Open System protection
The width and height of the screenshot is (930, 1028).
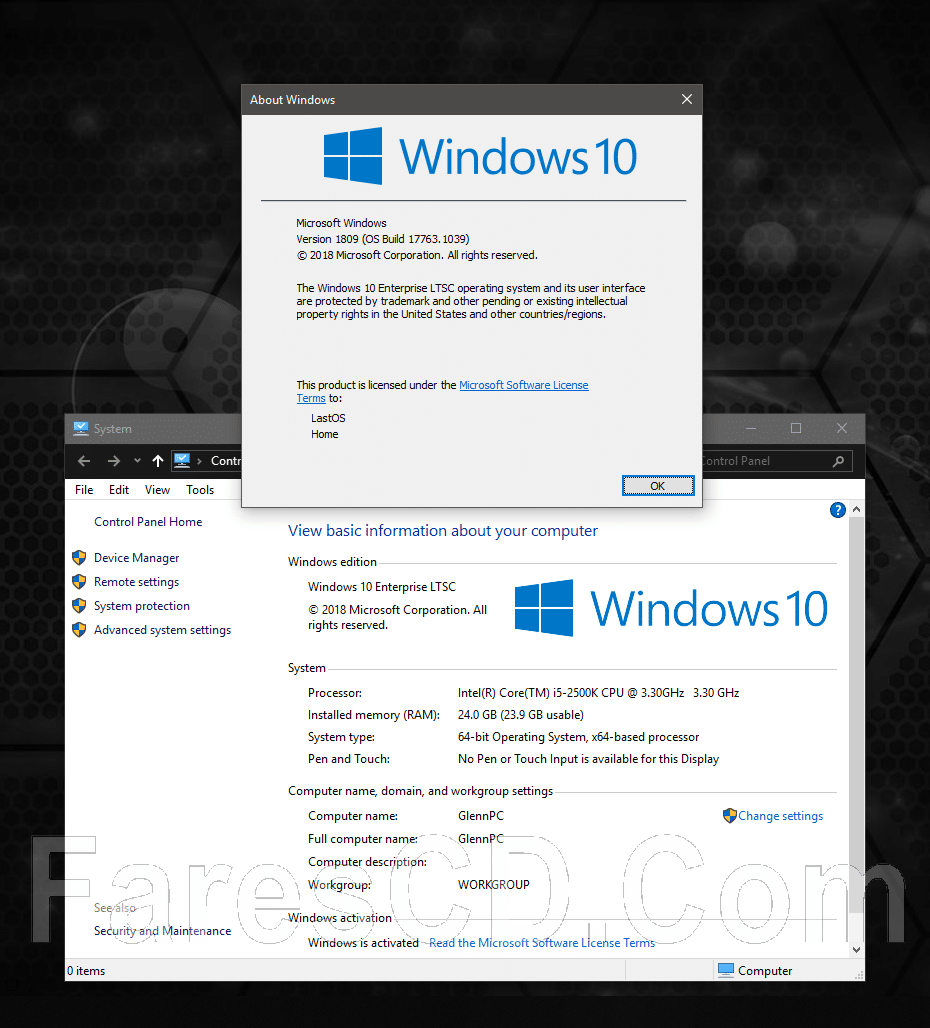pyautogui.click(x=142, y=606)
